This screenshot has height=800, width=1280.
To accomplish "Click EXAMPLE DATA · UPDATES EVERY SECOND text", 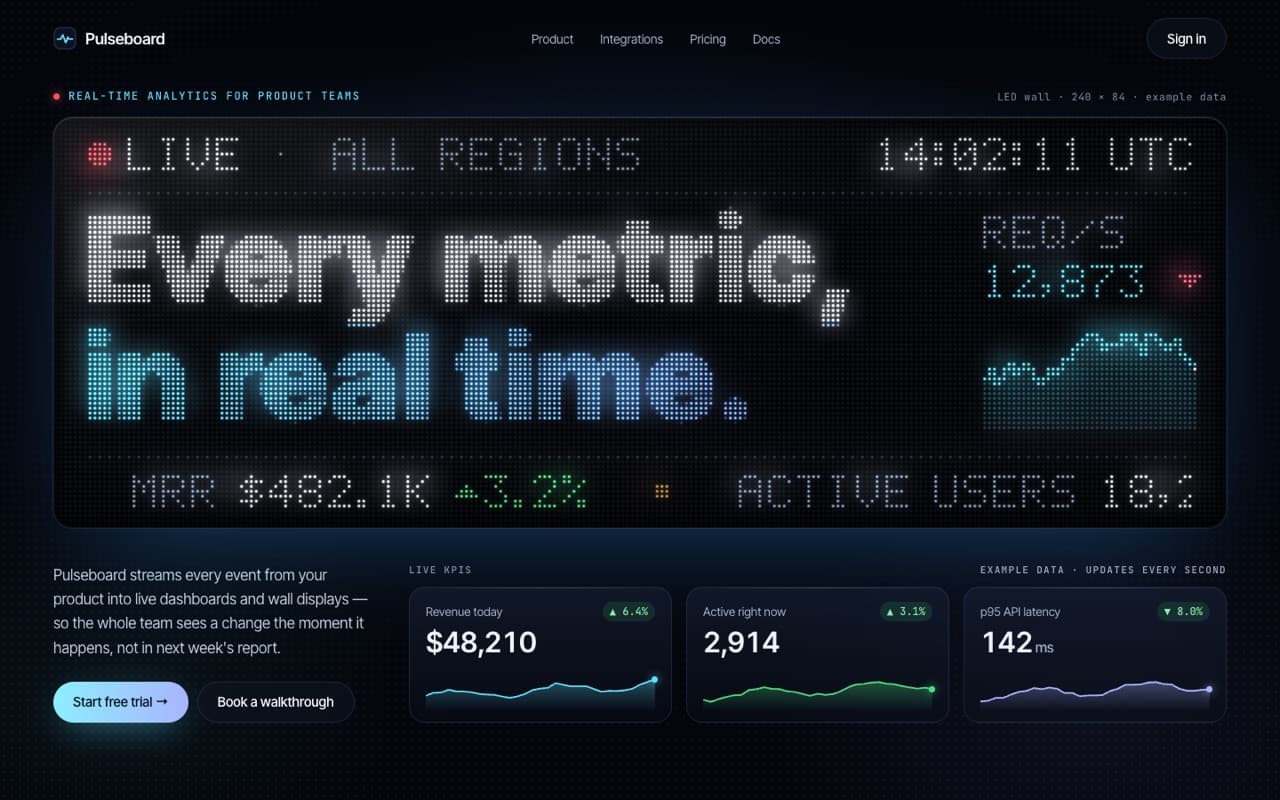I will [x=1103, y=570].
